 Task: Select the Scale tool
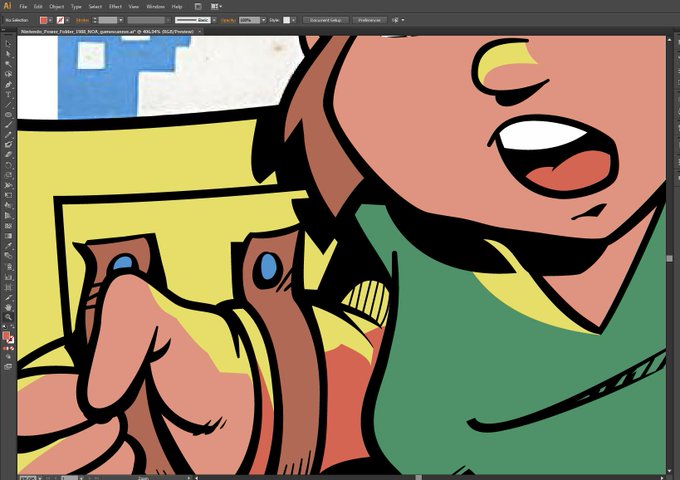click(x=8, y=175)
